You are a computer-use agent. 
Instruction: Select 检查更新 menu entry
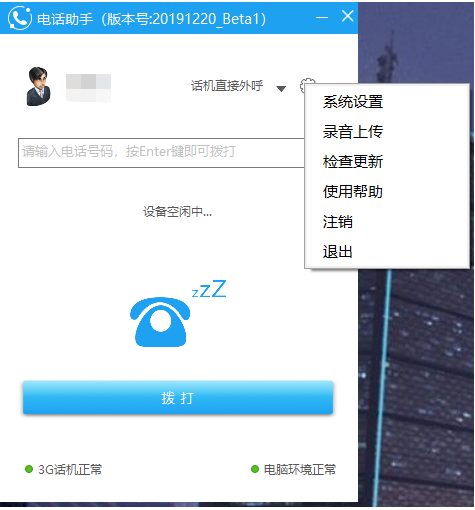353,162
